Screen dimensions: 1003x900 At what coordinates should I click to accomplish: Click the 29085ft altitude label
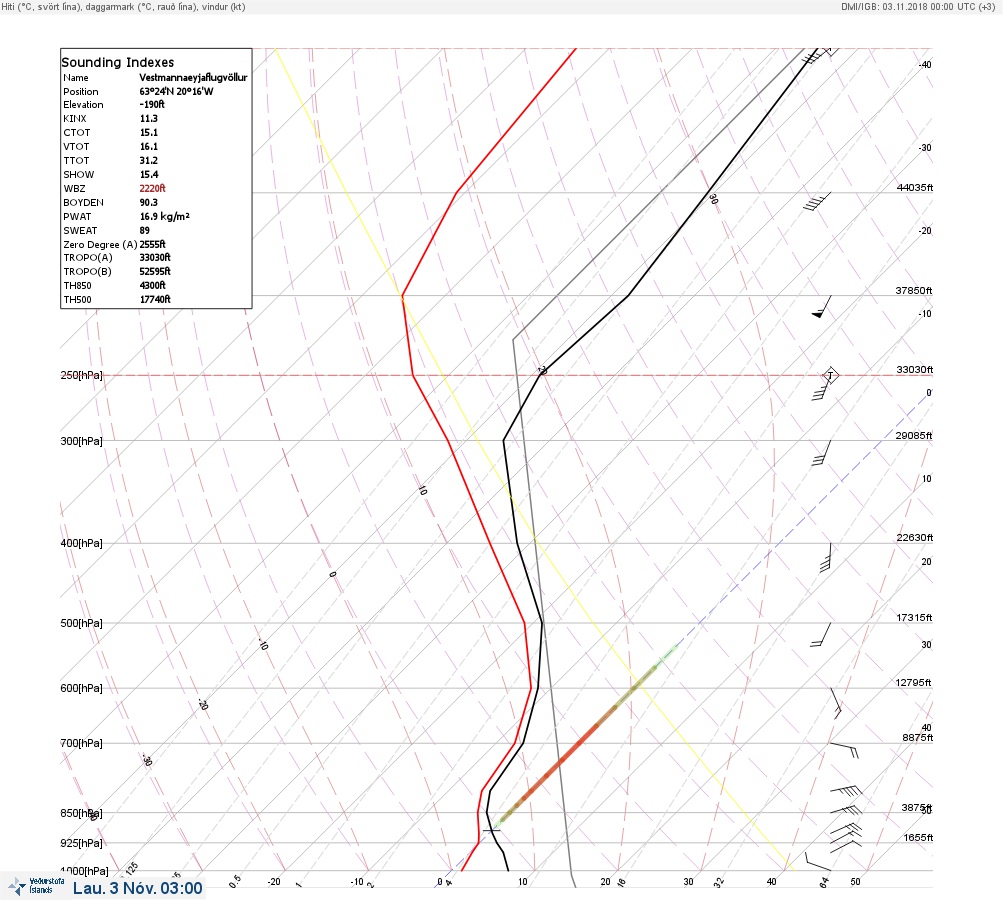click(x=913, y=436)
